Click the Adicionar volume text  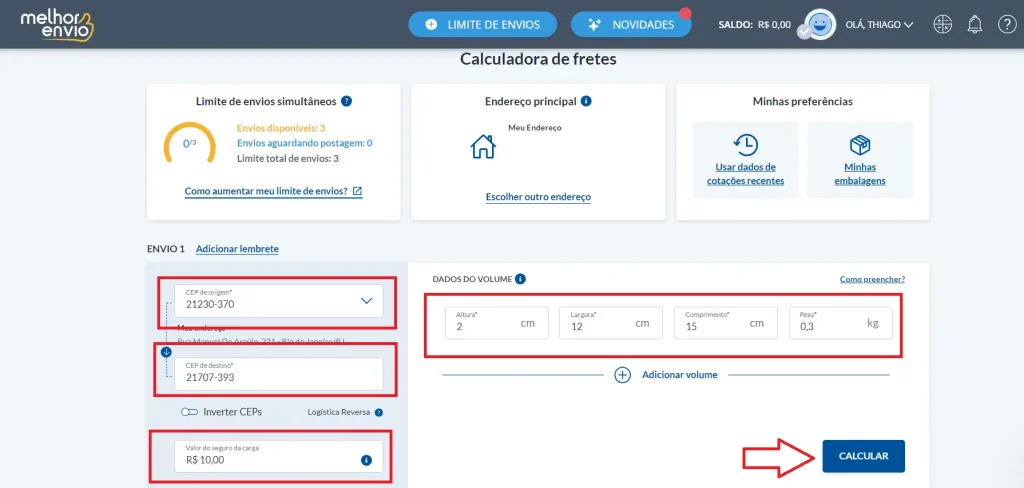680,375
